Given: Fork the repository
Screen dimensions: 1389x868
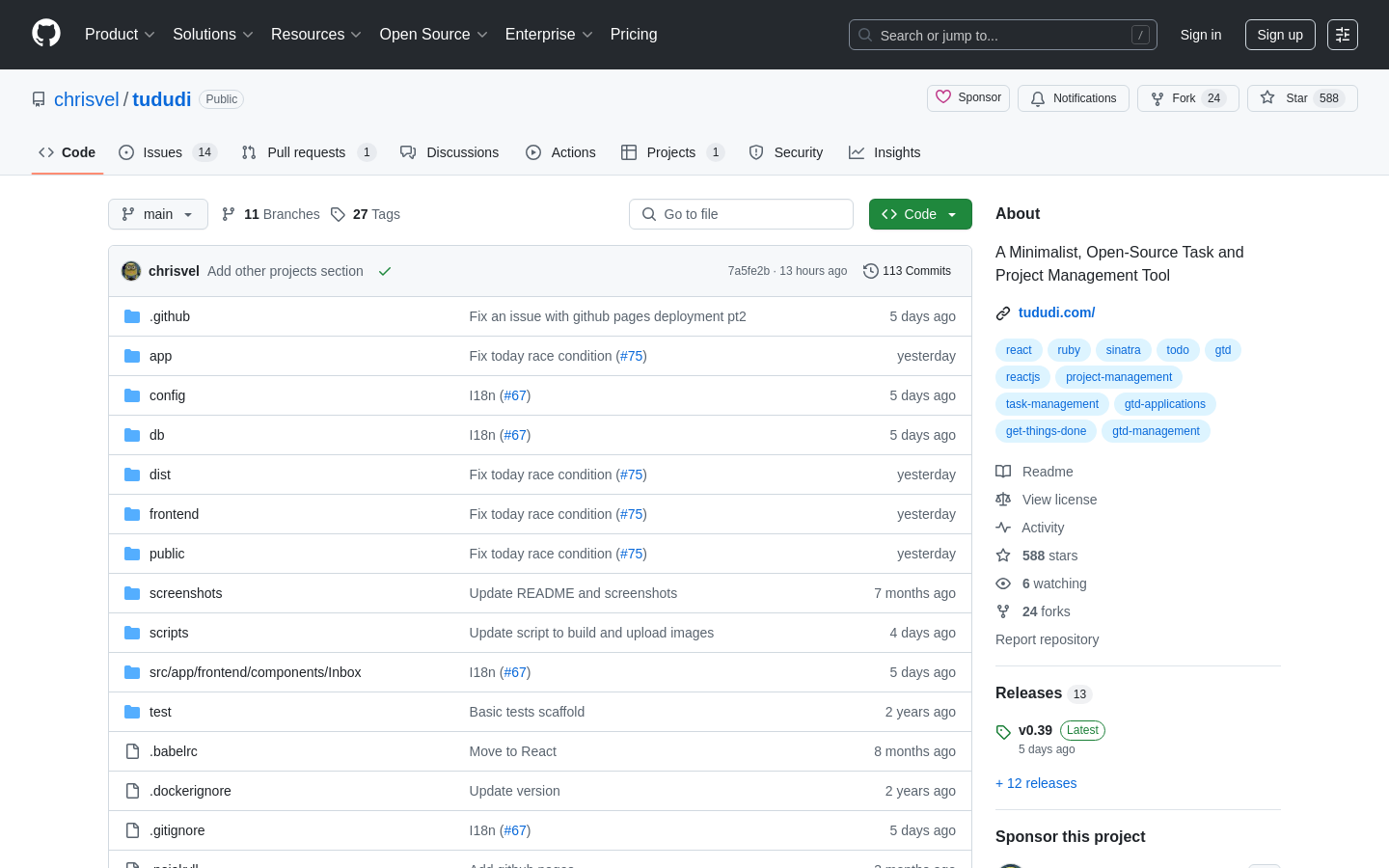Looking at the screenshot, I should point(1187,98).
